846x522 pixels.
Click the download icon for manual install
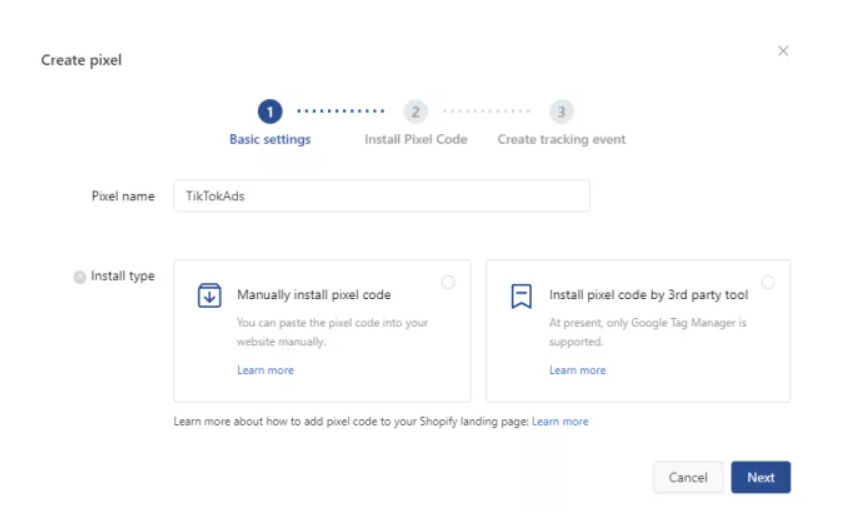point(209,296)
